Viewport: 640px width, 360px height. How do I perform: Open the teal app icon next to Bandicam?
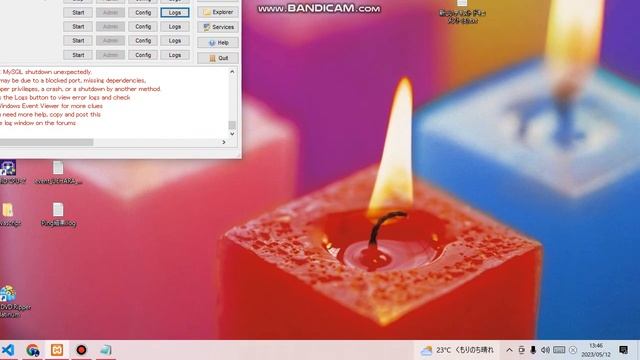tap(106, 350)
